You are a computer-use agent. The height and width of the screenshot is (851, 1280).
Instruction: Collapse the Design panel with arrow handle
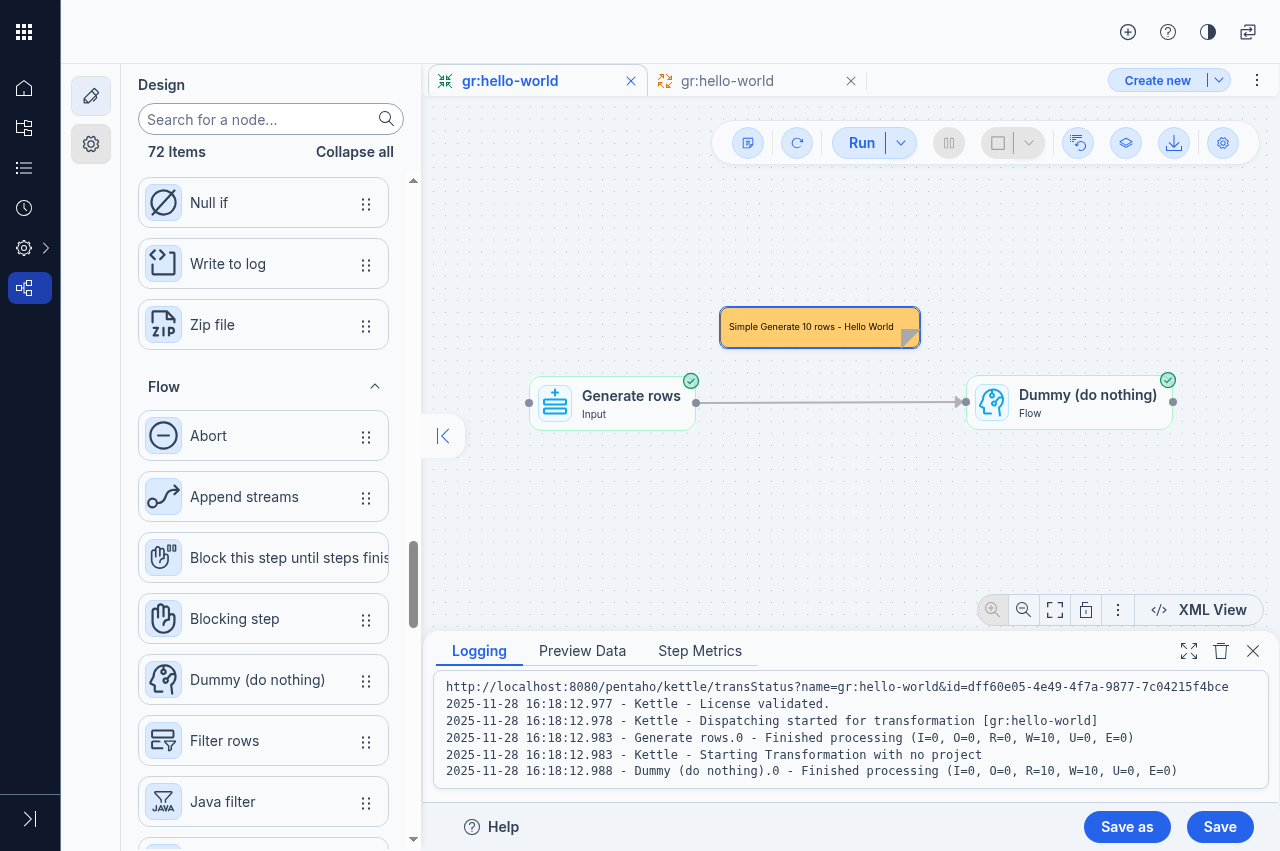click(x=443, y=436)
